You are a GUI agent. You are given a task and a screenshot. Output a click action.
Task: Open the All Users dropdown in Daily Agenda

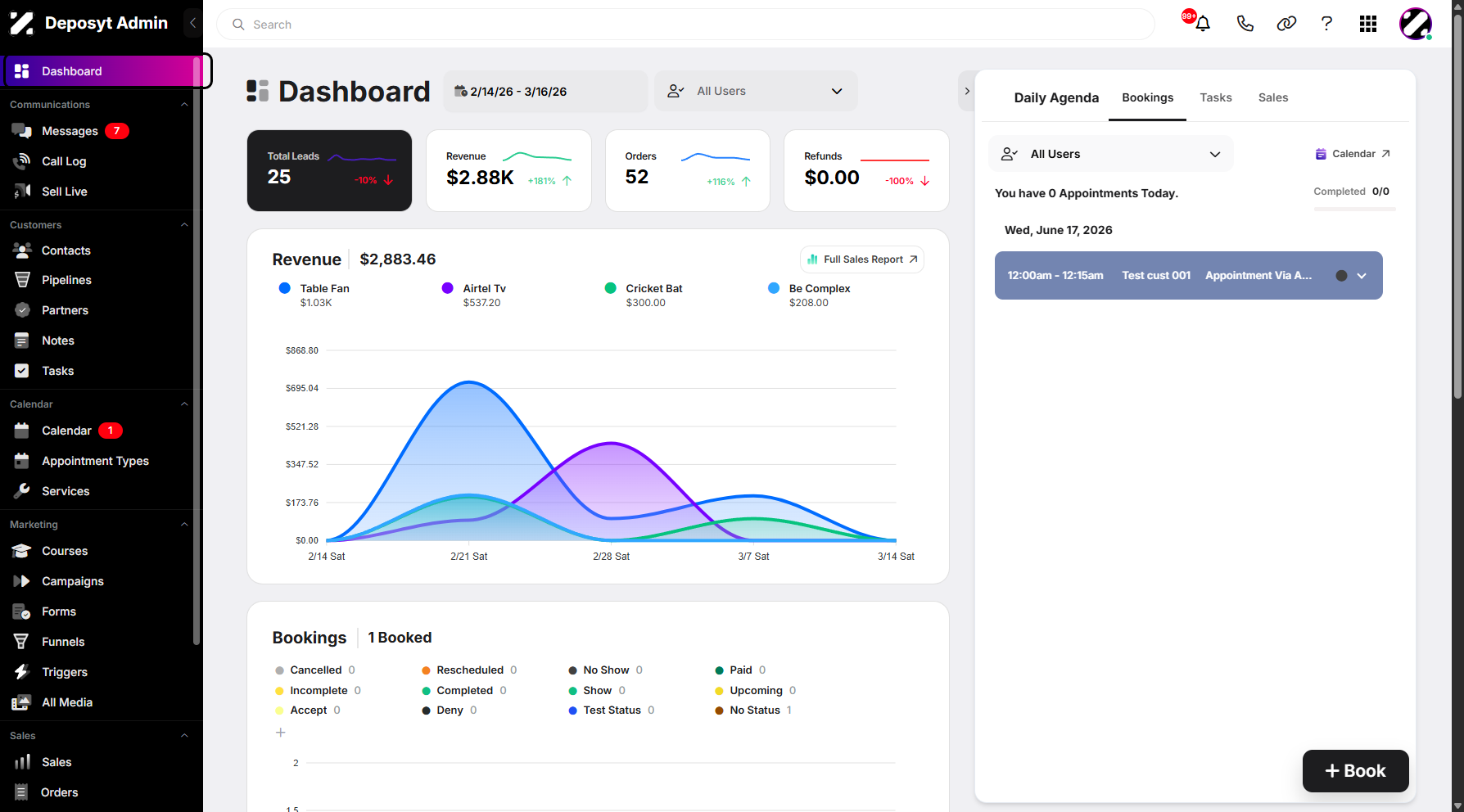click(x=1111, y=154)
